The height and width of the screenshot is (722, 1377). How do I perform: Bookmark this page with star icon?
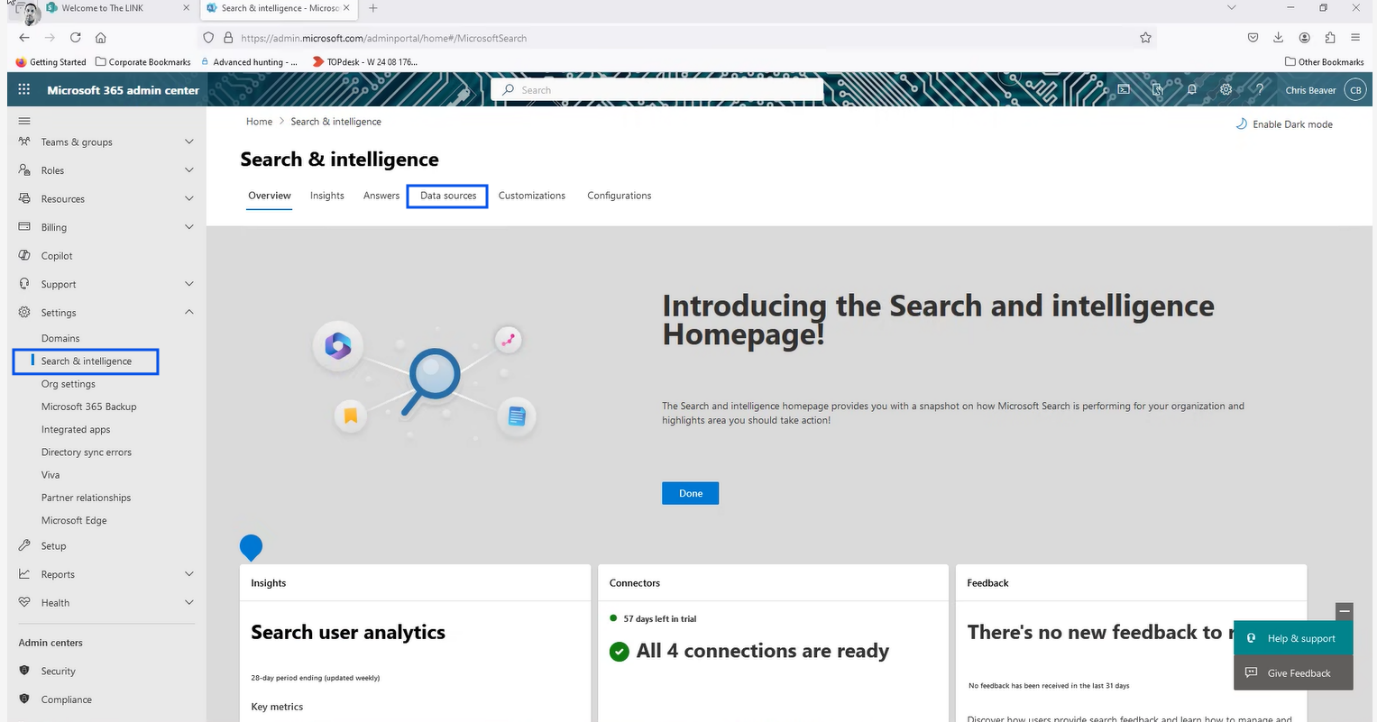(1146, 38)
